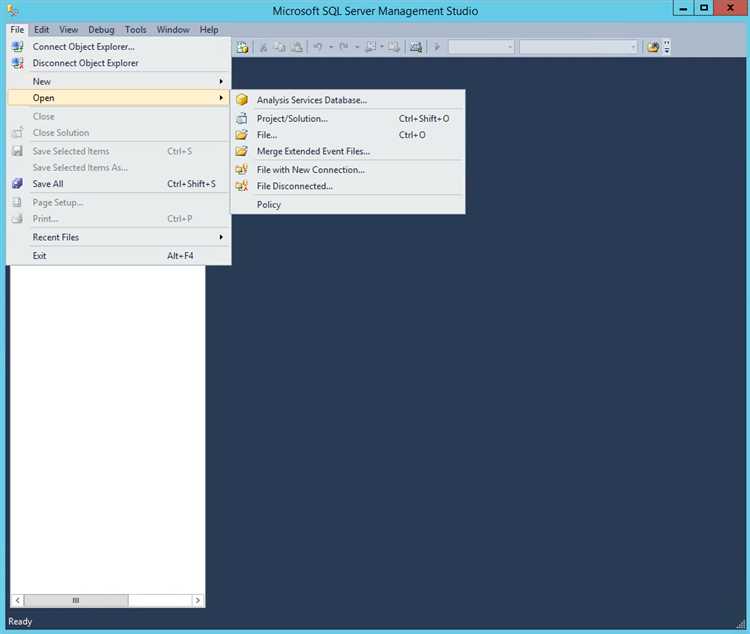Open the Debug menu
The height and width of the screenshot is (634, 750).
point(101,30)
